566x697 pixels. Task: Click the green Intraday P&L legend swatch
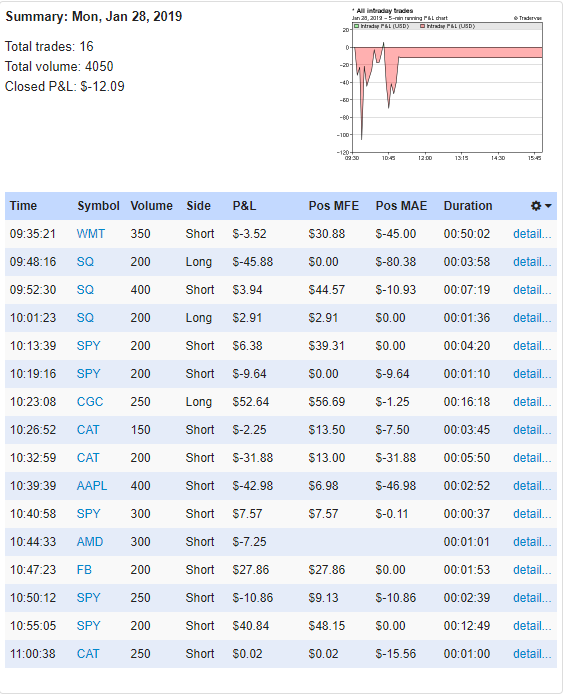(356, 26)
